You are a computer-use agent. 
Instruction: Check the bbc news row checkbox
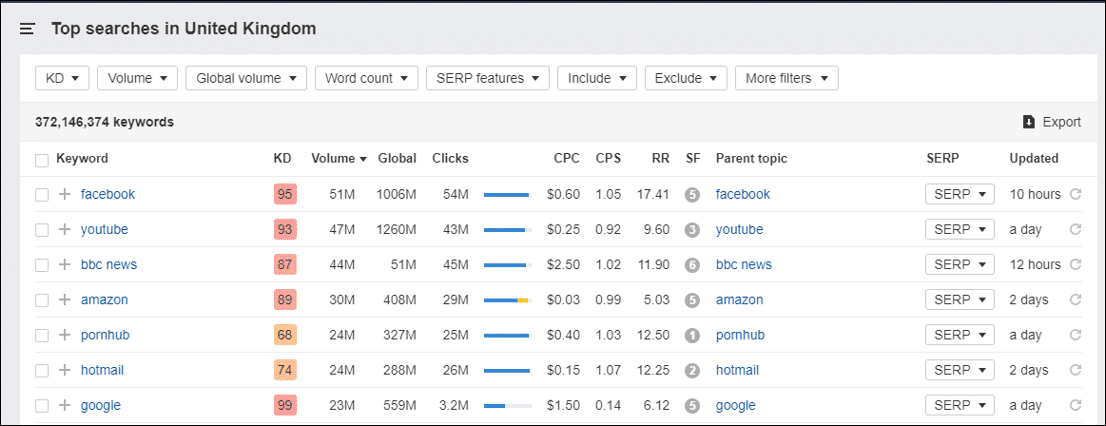pyautogui.click(x=42, y=265)
